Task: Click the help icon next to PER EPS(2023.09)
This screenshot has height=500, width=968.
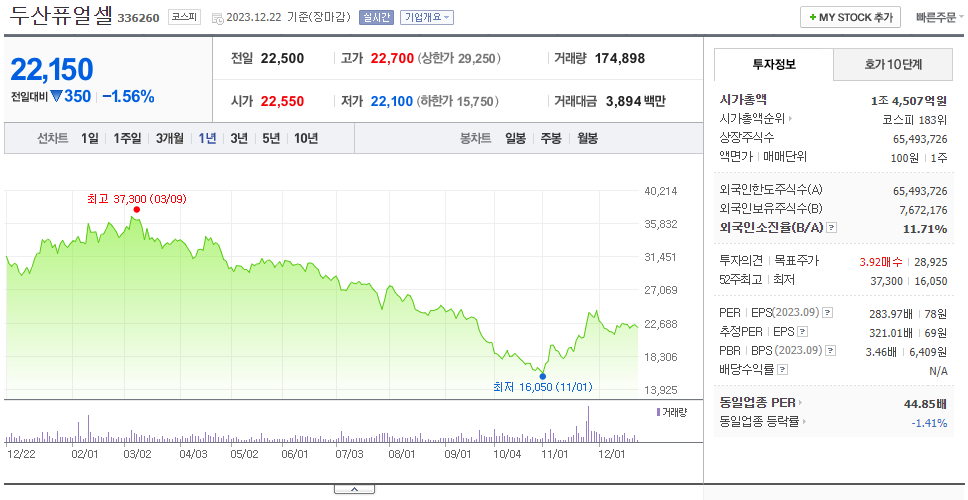Action: (x=828, y=313)
